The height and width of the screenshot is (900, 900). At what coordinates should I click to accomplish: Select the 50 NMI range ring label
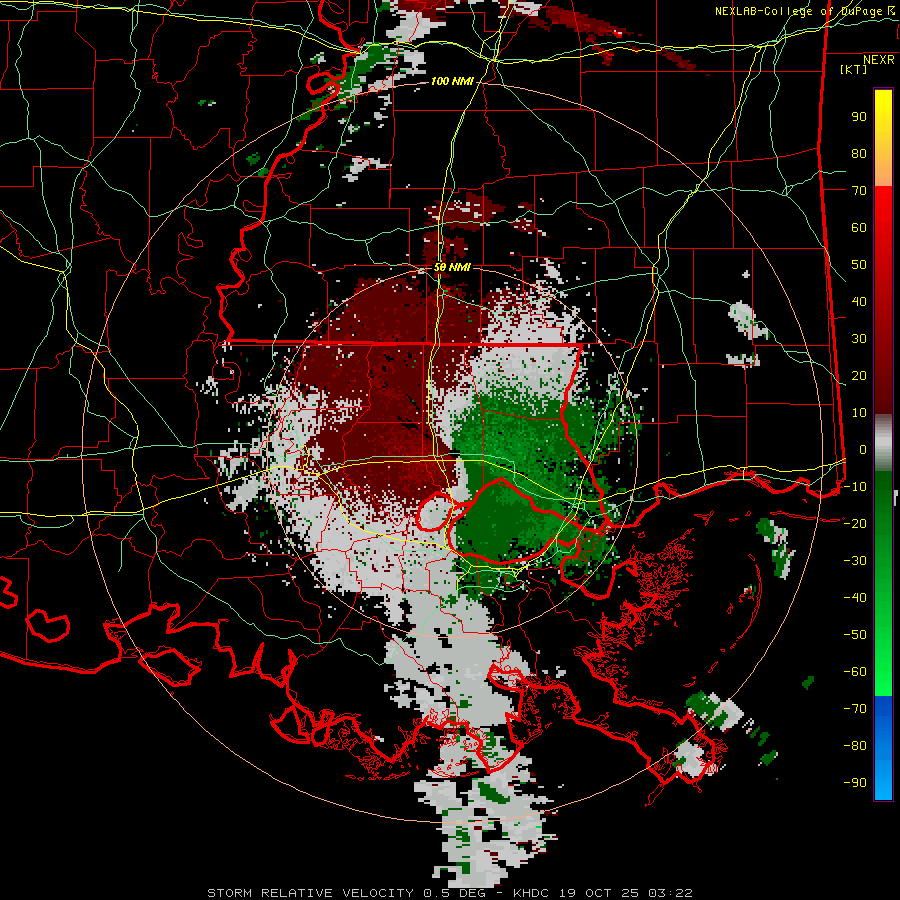pos(452,267)
